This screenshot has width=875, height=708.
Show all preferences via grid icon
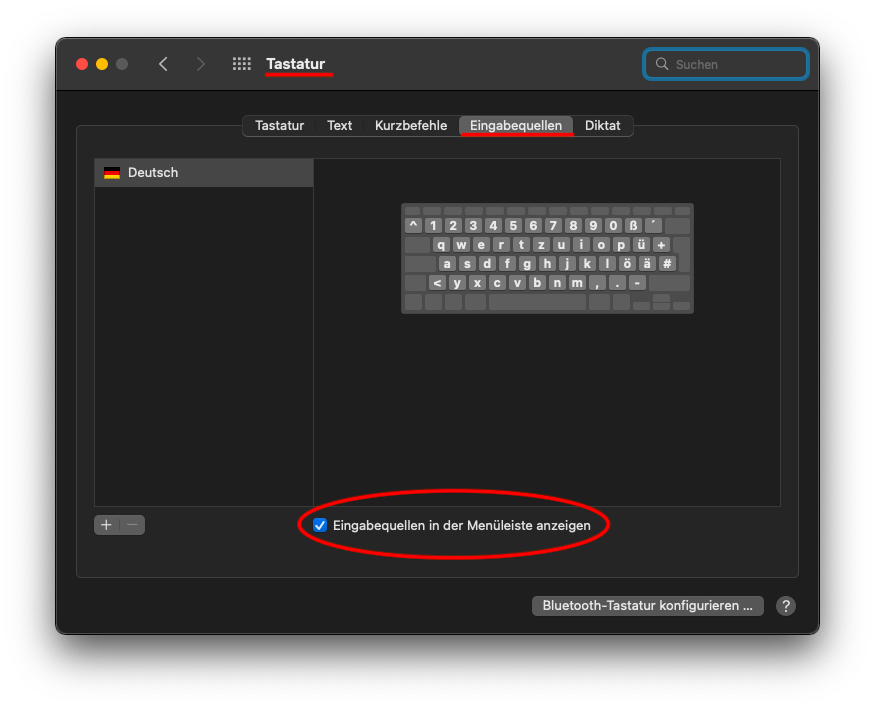pos(242,64)
